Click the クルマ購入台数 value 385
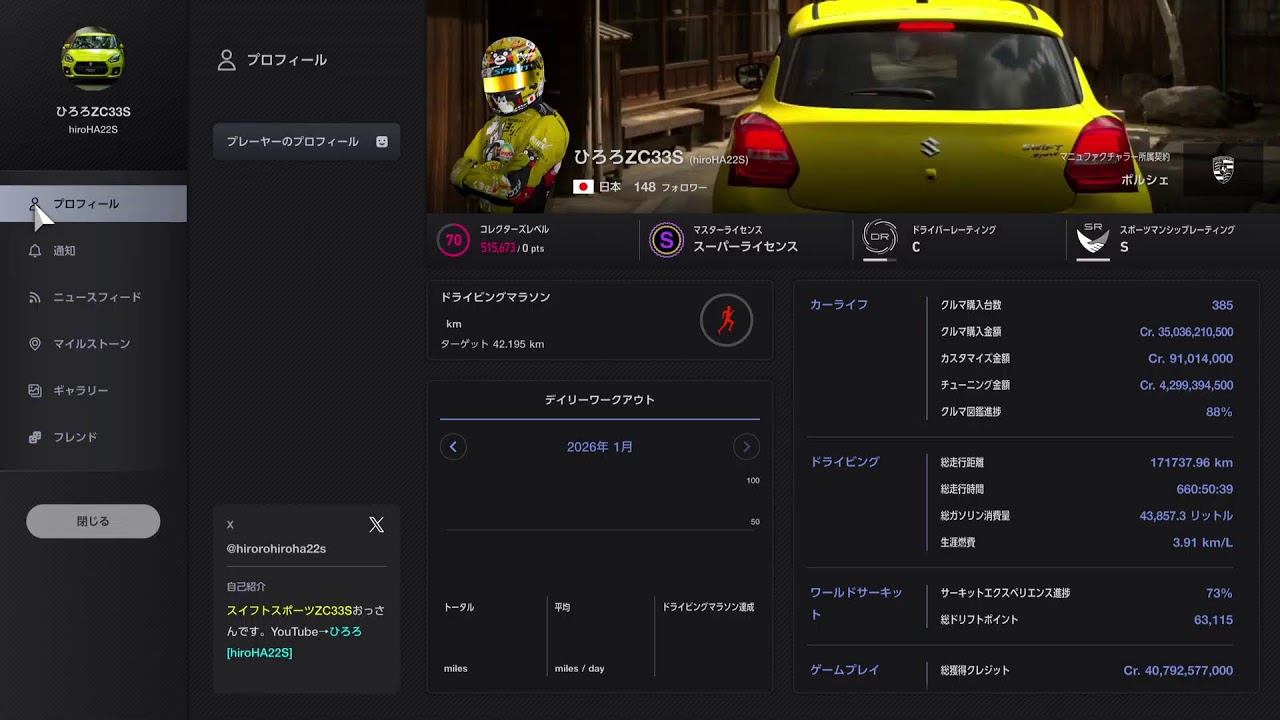The width and height of the screenshot is (1280, 720). (x=1222, y=305)
